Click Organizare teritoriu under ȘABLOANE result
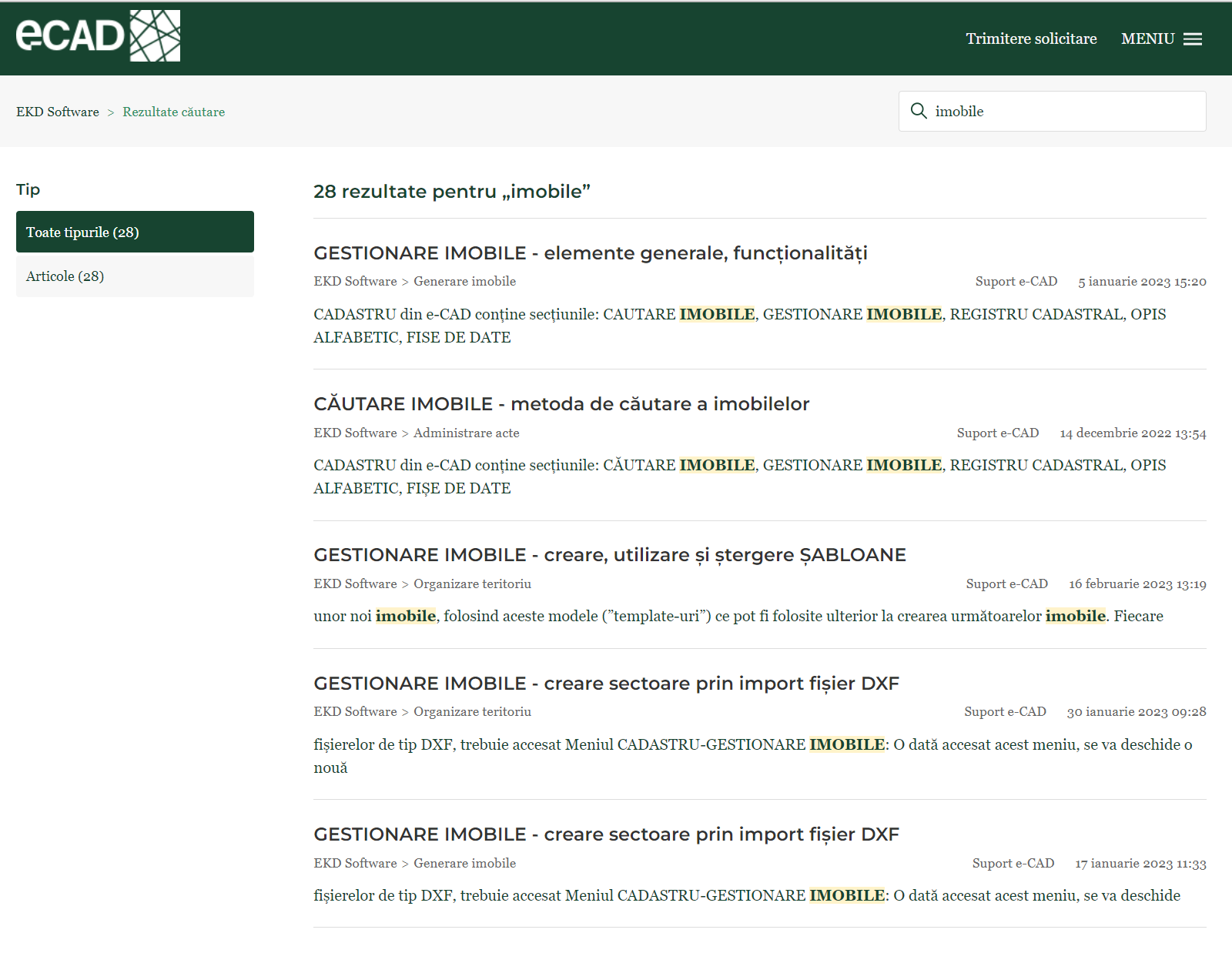 (472, 584)
